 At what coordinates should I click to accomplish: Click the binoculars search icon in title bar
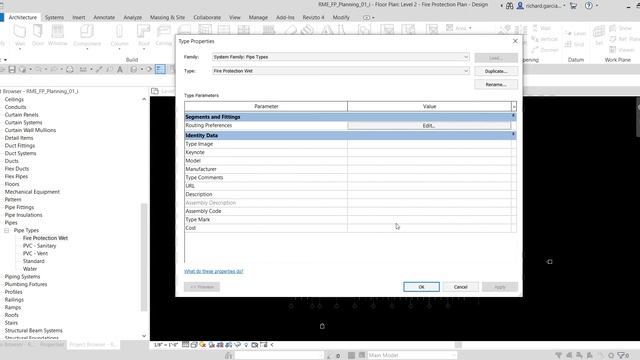[509, 6]
